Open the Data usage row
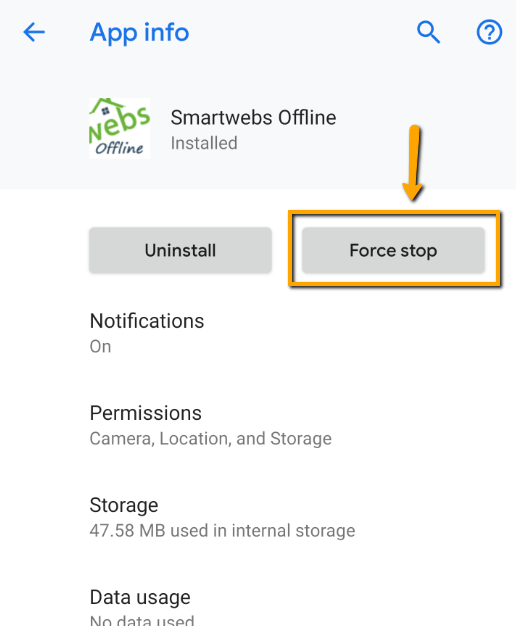 258,606
